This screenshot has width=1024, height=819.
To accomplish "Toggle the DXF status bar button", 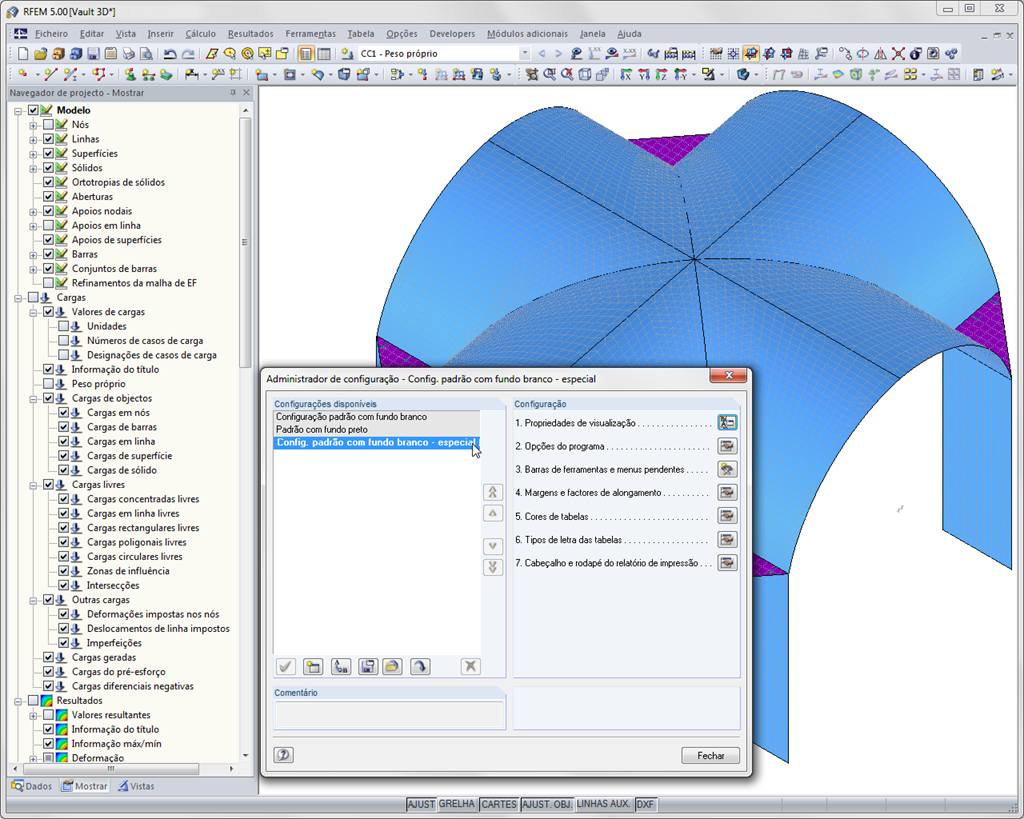I will (645, 804).
